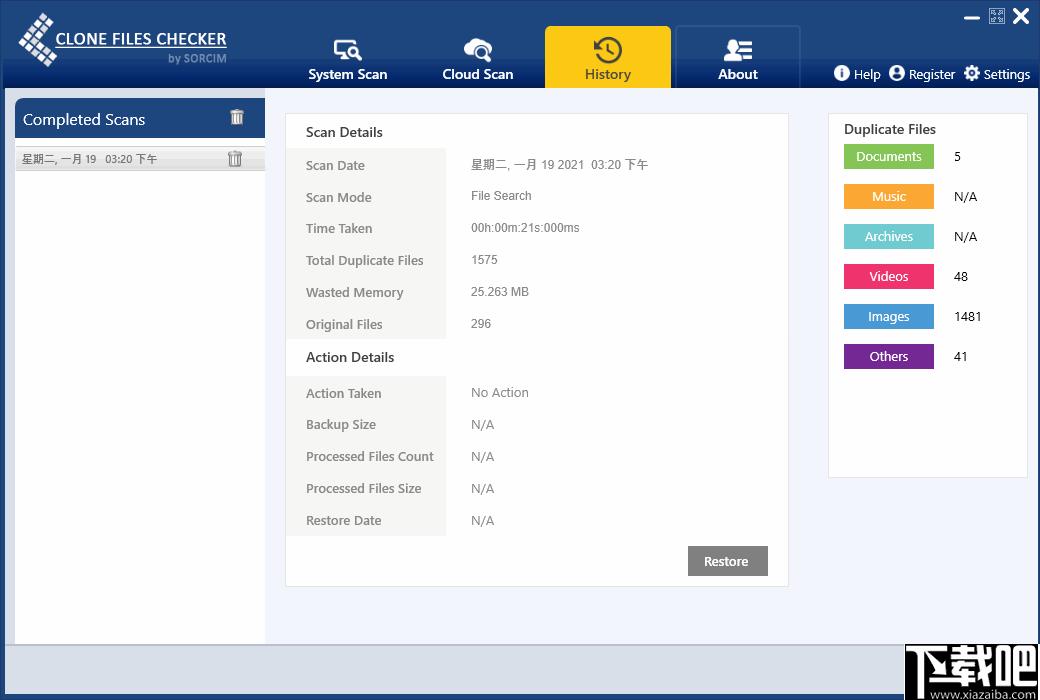Click the Help info icon
Viewport: 1040px width, 700px height.
[841, 73]
